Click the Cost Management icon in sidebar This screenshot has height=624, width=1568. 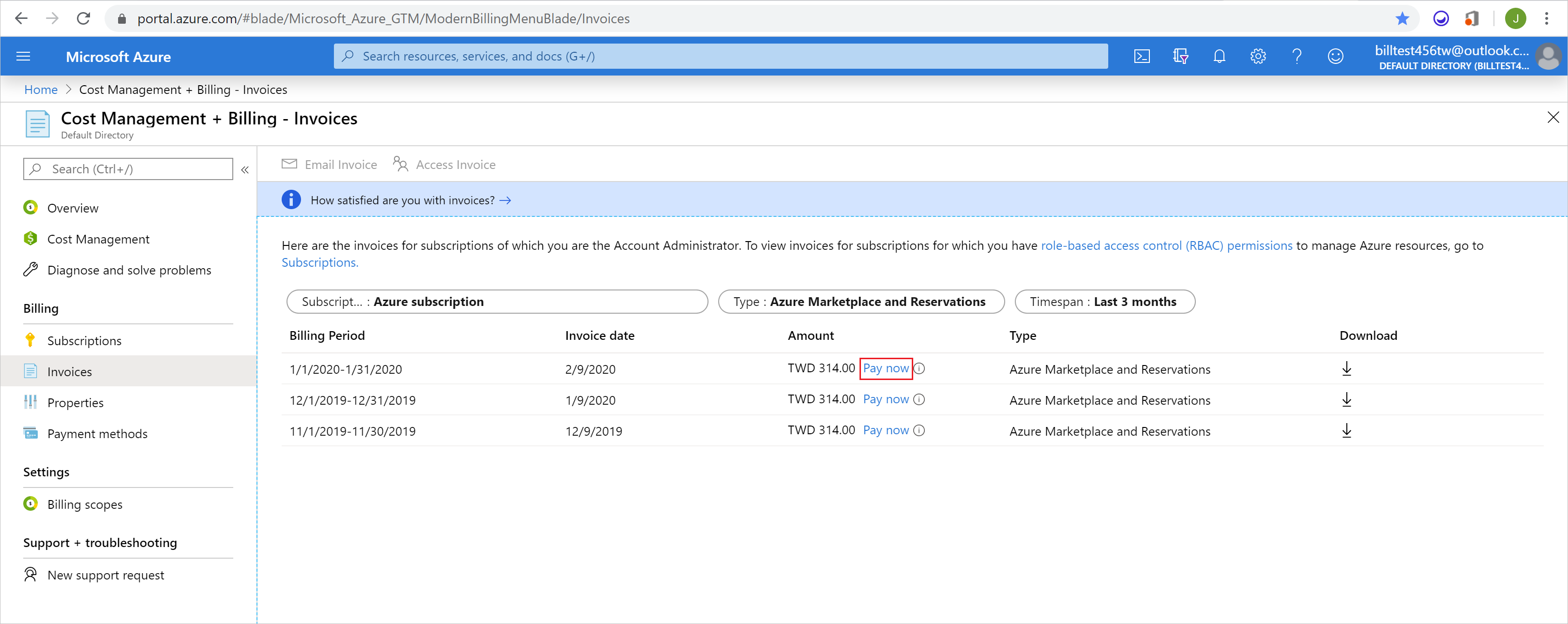[x=31, y=239]
